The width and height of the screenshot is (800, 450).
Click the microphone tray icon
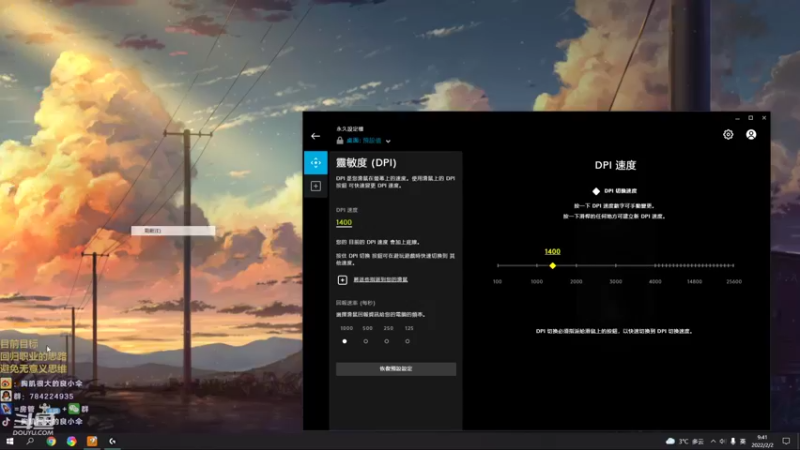click(x=733, y=441)
